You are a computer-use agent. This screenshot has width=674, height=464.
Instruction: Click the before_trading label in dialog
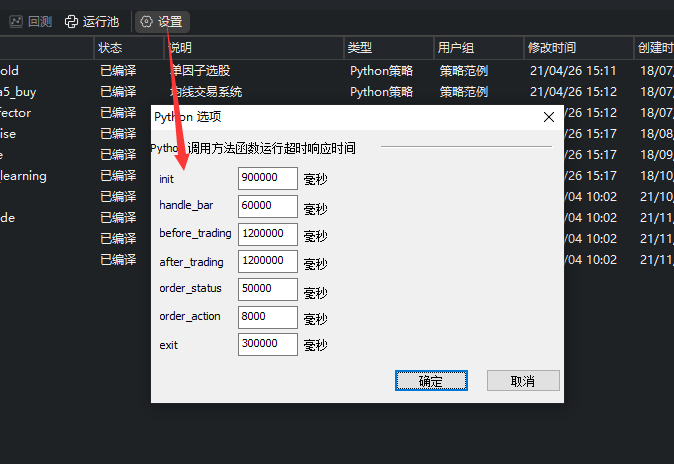coord(195,233)
